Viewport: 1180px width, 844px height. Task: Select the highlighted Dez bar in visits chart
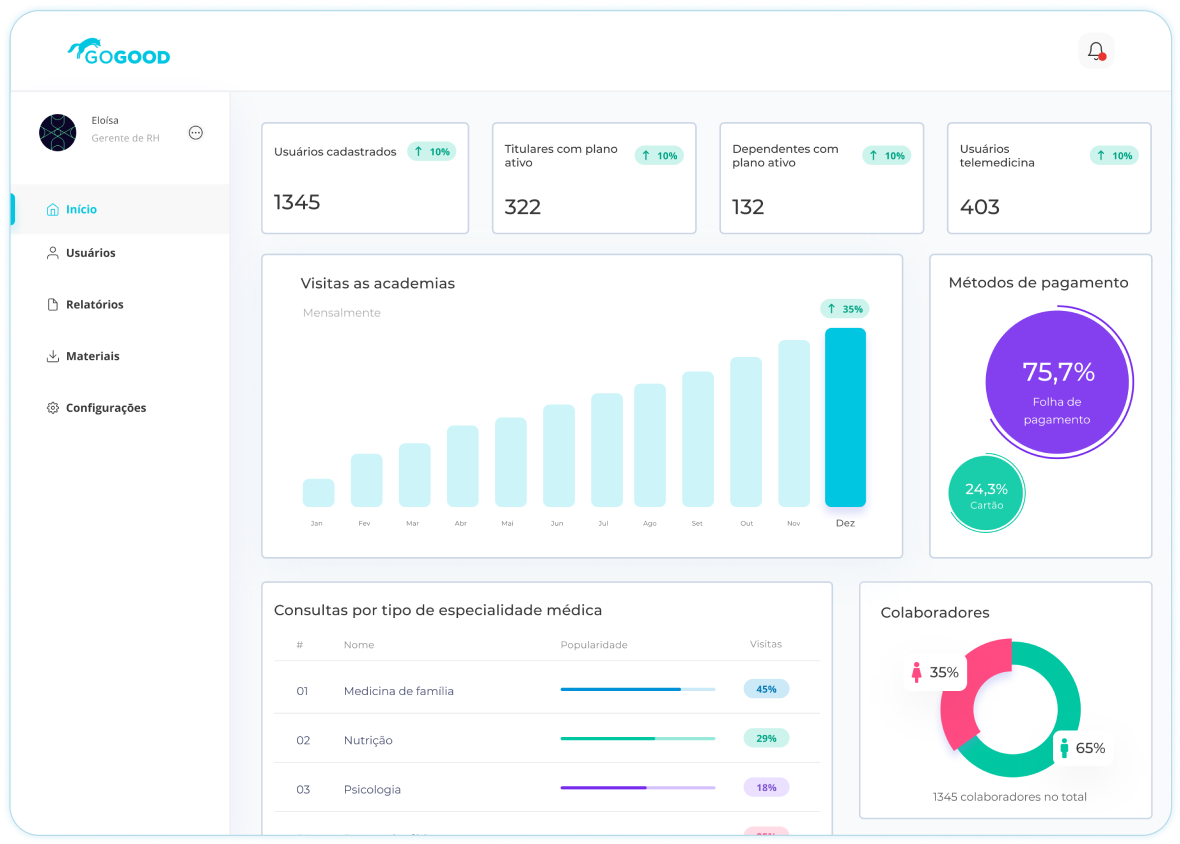pyautogui.click(x=845, y=420)
